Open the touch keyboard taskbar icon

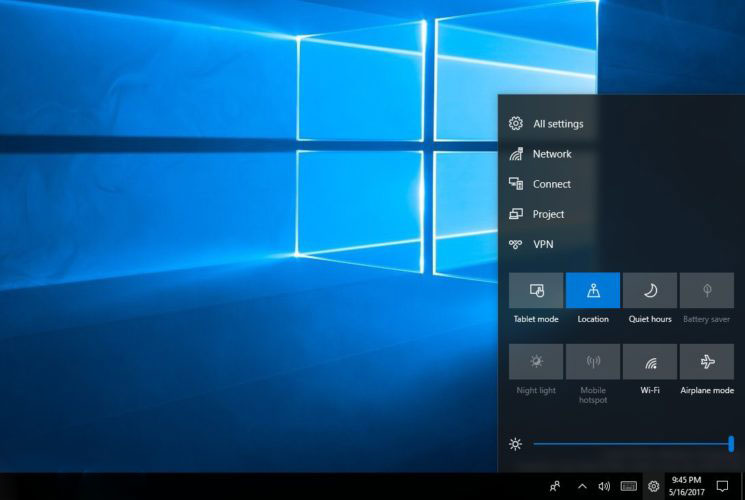[x=629, y=486]
